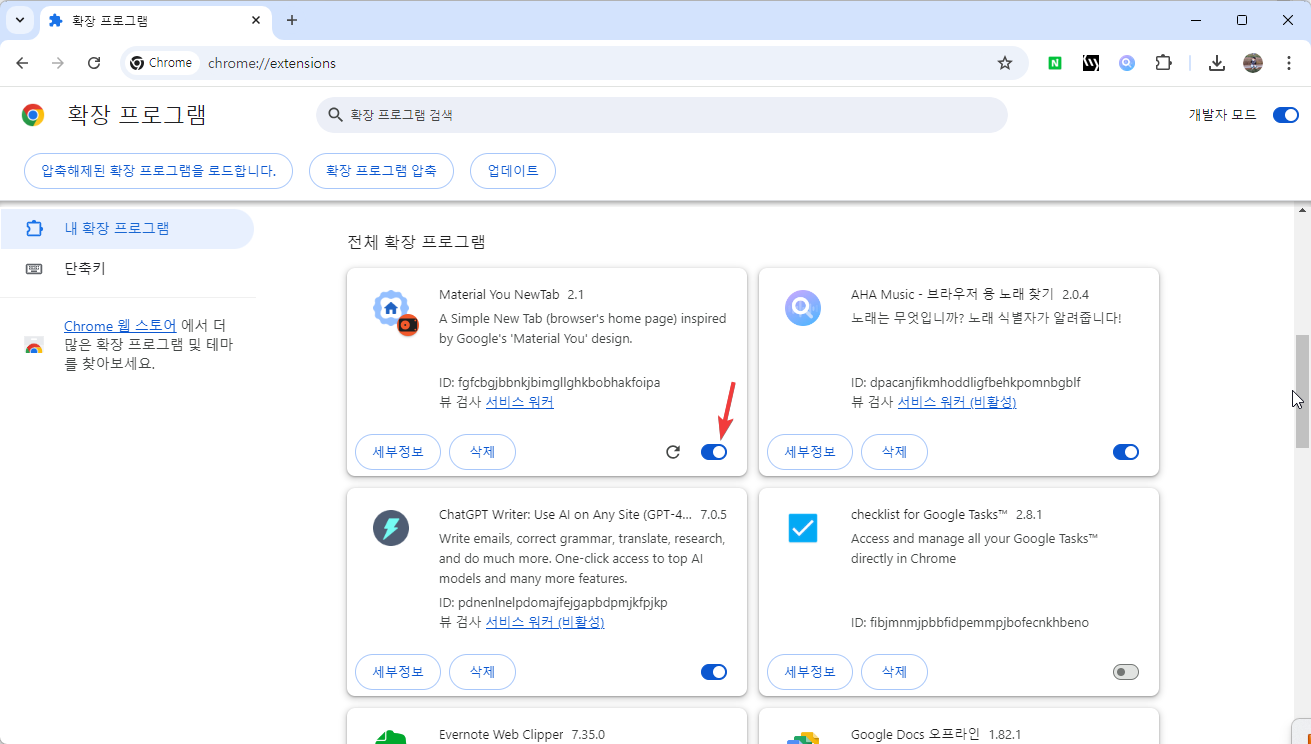Open 세부정보 for Material You NewTab
The height and width of the screenshot is (744, 1311).
[398, 452]
